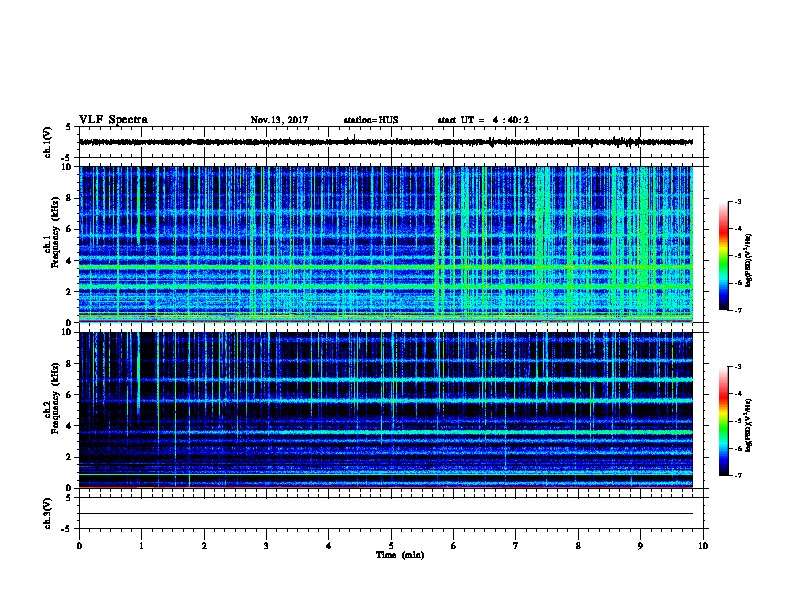
Task: Click inside the ch.2 spectrogram panel
Action: click(x=386, y=410)
